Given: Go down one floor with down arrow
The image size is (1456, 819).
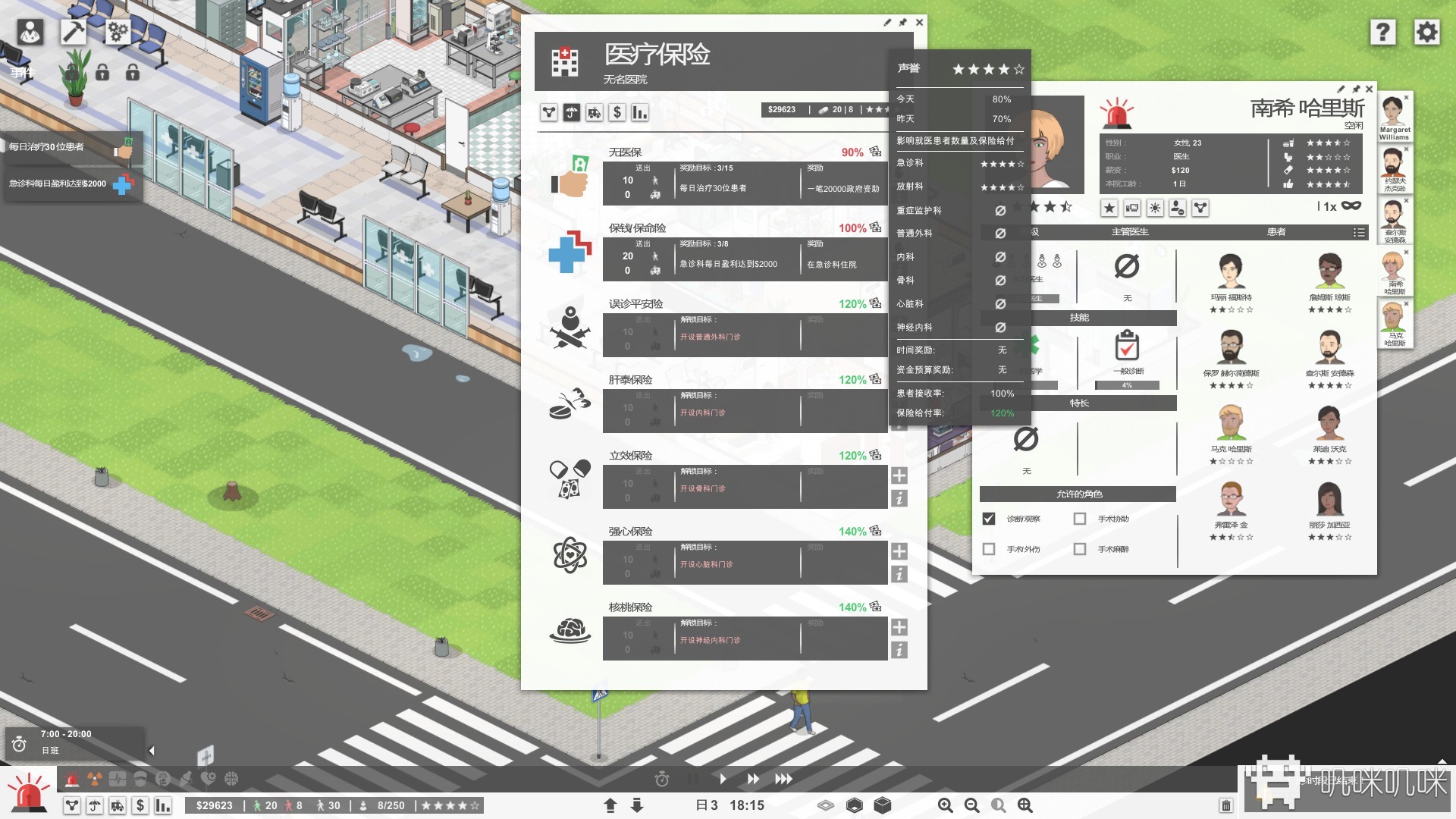Looking at the screenshot, I should [x=637, y=805].
